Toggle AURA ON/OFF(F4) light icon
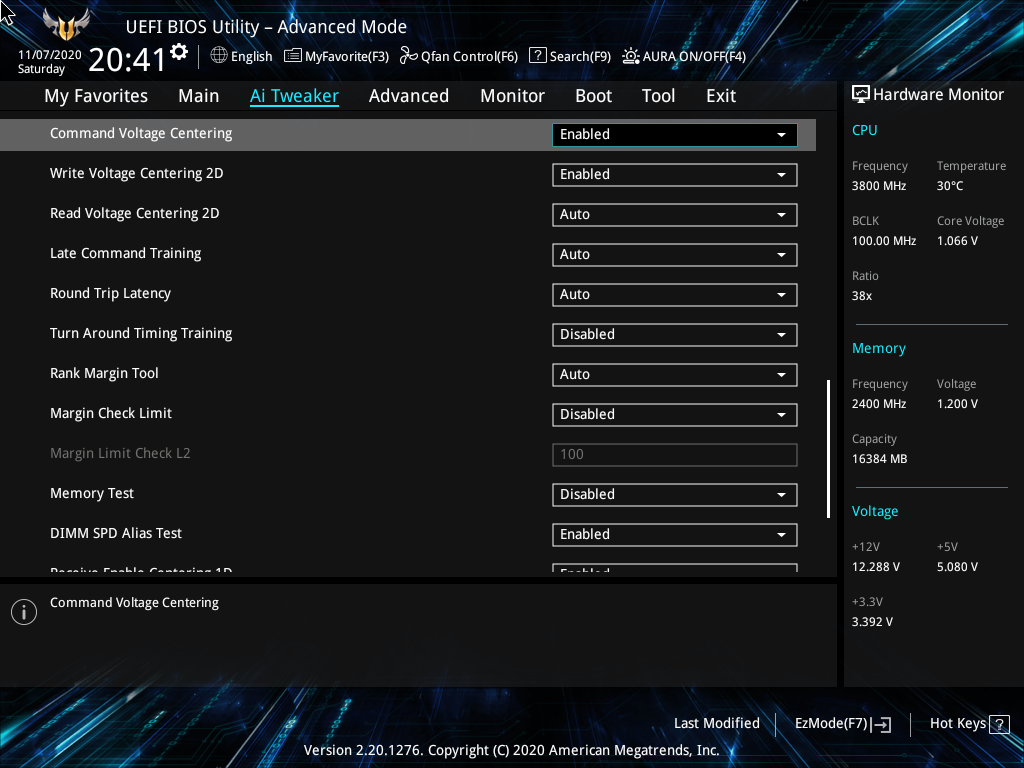Screen dimensions: 1024x768 [631, 56]
